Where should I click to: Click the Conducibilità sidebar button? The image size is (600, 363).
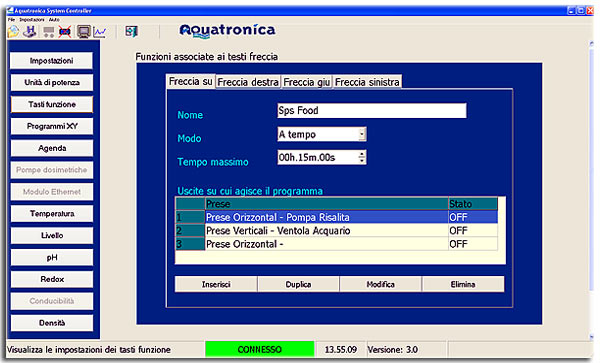[51, 301]
